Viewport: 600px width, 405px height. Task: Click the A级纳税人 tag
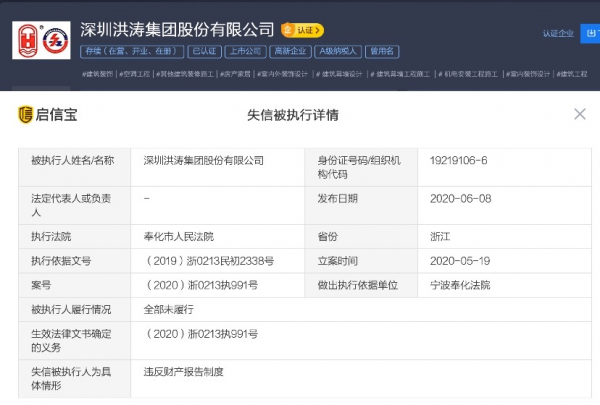click(x=338, y=51)
